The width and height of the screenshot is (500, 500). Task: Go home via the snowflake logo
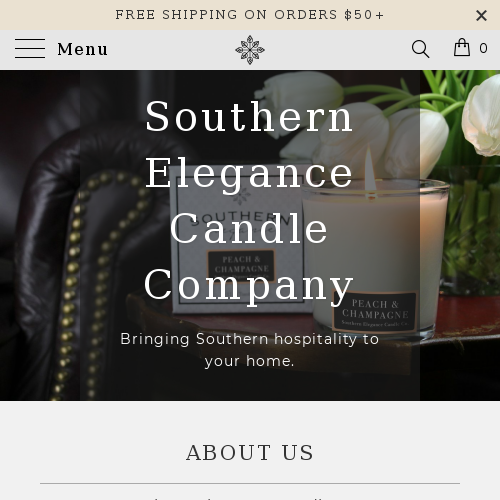[250, 50]
